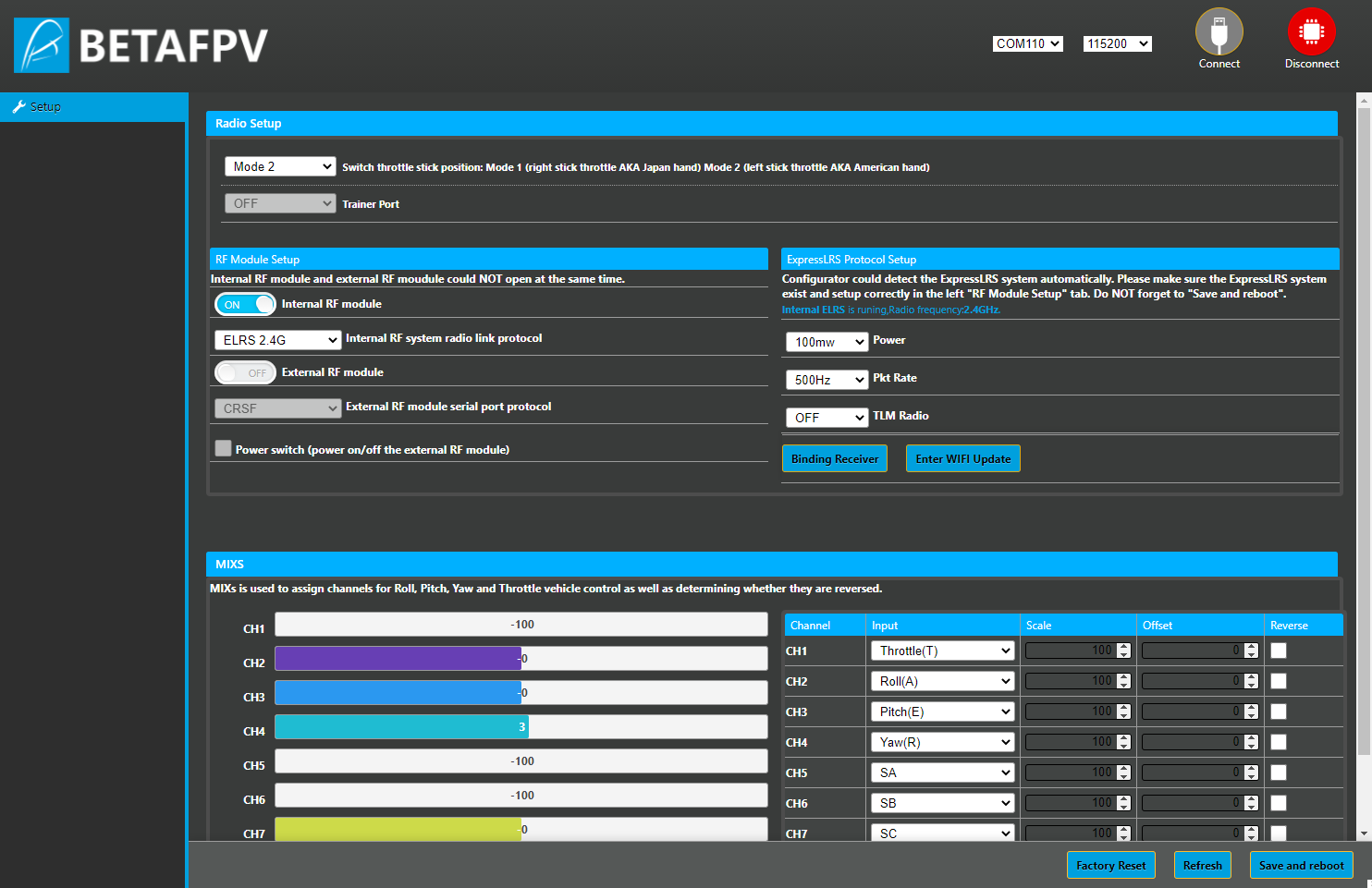Click the Refresh button
Image resolution: width=1372 pixels, height=888 pixels.
tap(1202, 865)
